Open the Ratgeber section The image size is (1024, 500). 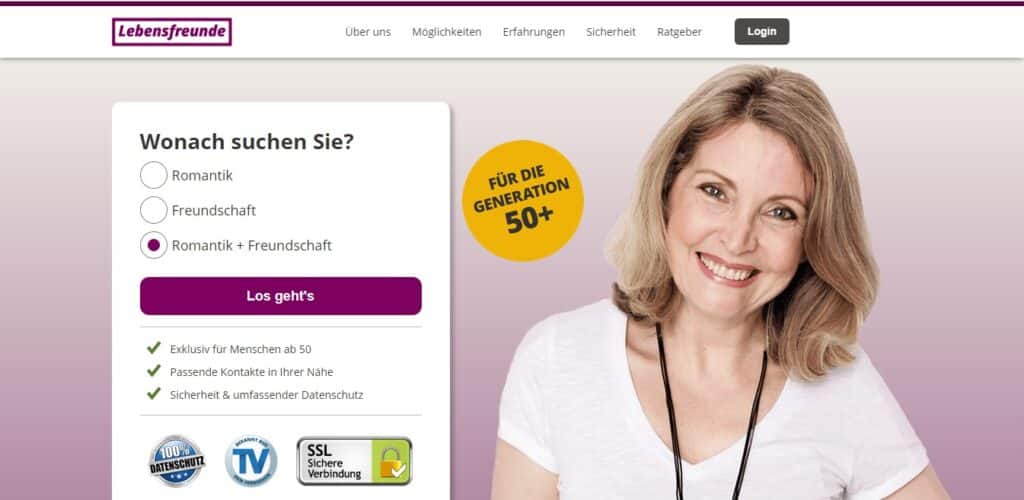[x=679, y=32]
